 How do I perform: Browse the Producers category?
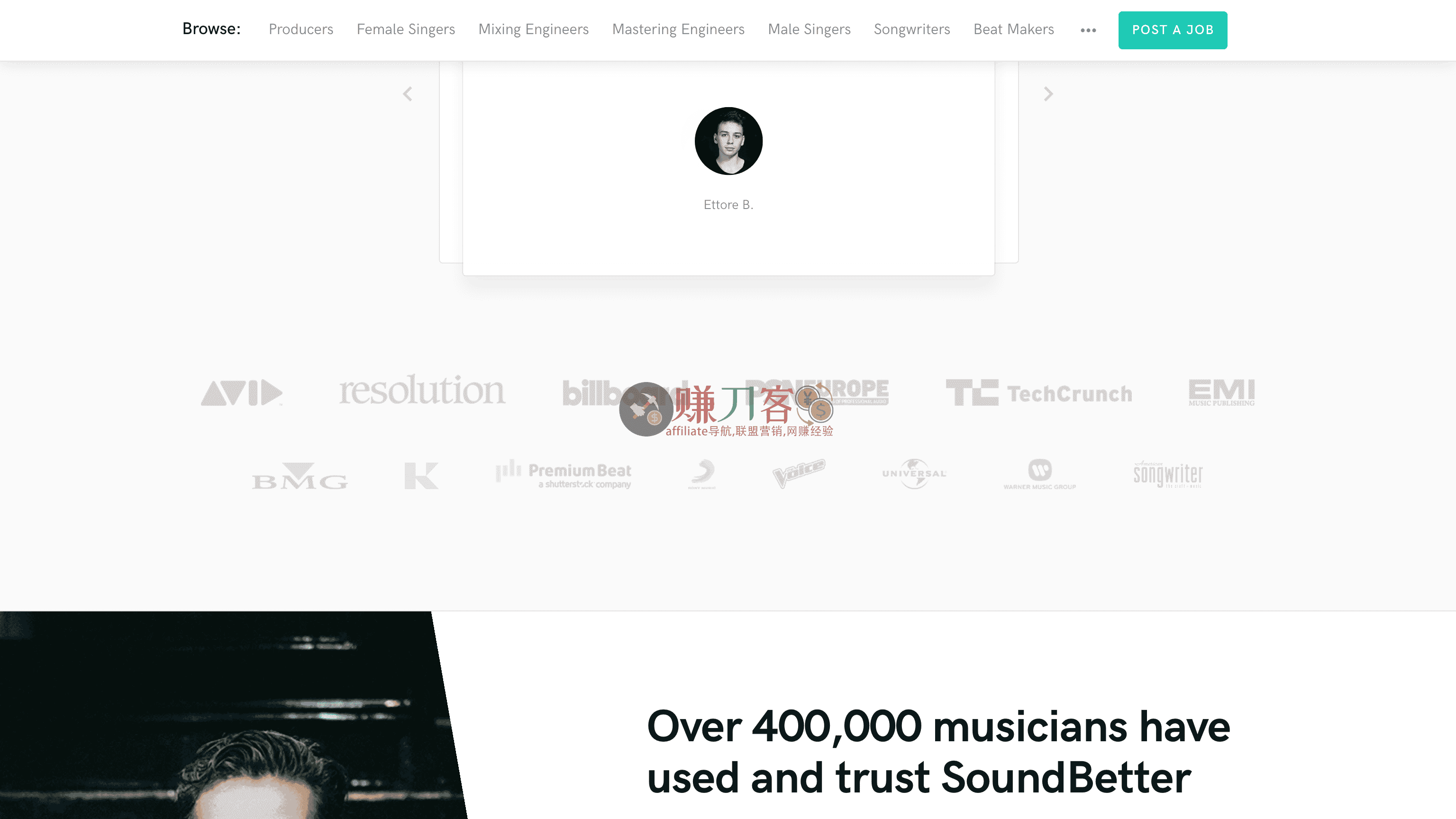click(x=300, y=29)
